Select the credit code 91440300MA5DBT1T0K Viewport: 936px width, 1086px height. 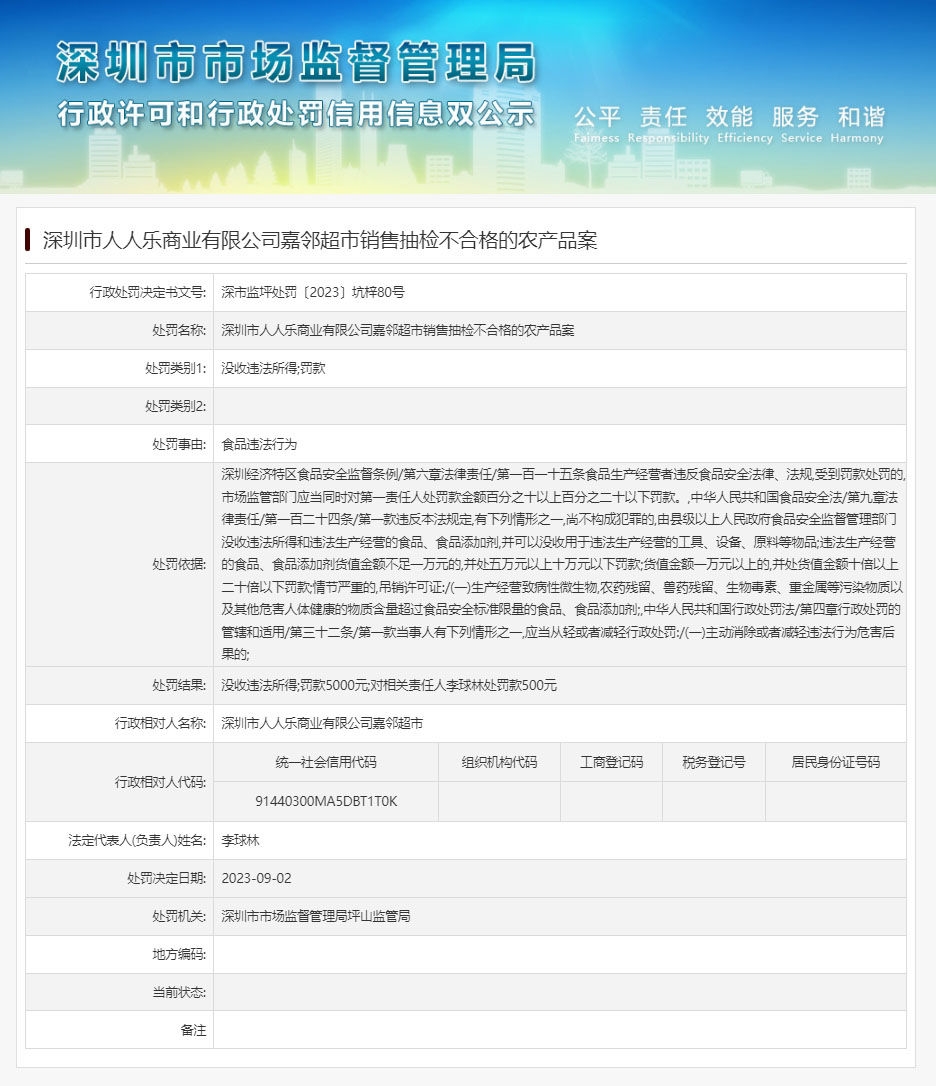pyautogui.click(x=326, y=801)
